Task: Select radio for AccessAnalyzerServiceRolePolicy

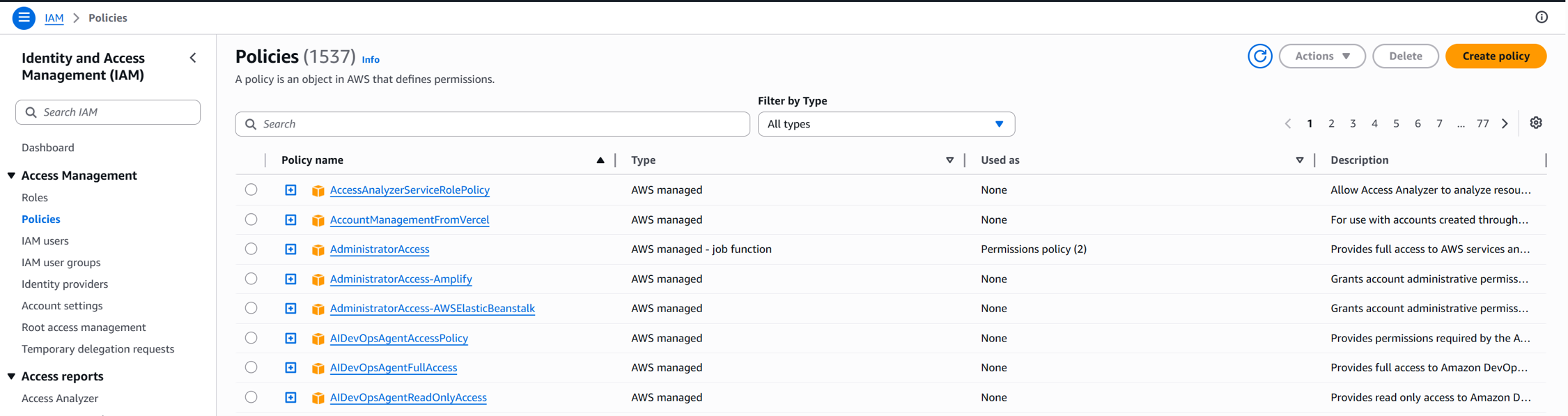Action: (x=251, y=190)
